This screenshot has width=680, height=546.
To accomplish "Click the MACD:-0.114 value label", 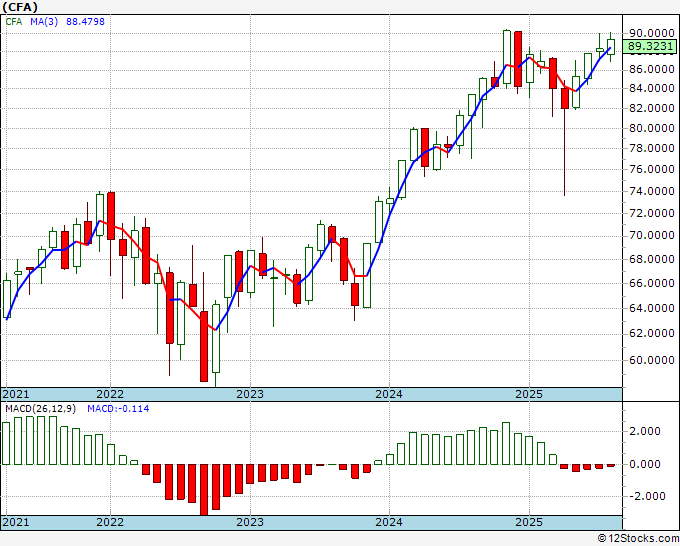I will point(118,409).
